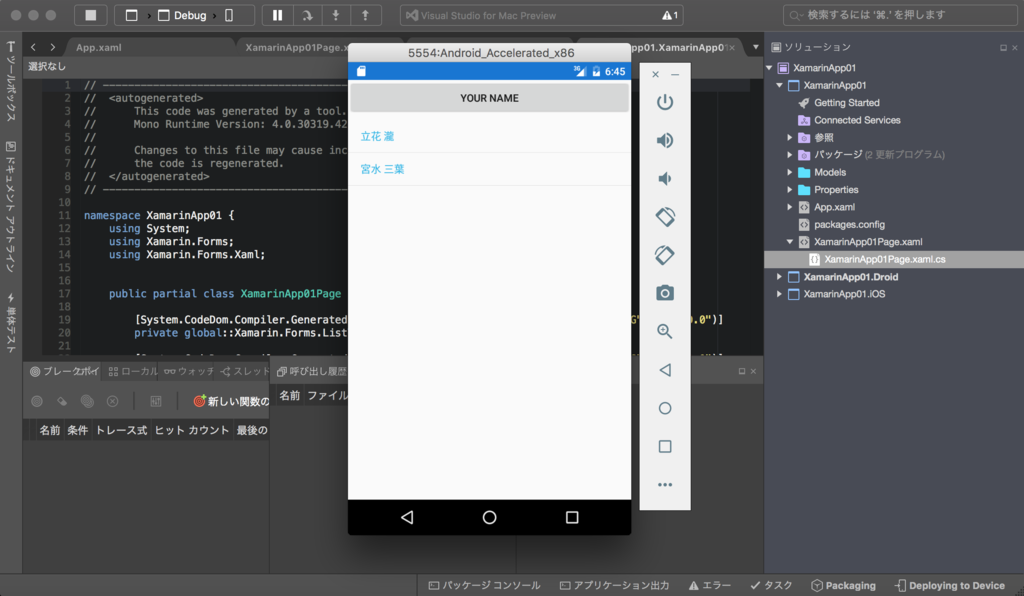Screen dimensions: 1024x596
Task: Raise the emulator volume
Action: (665, 140)
